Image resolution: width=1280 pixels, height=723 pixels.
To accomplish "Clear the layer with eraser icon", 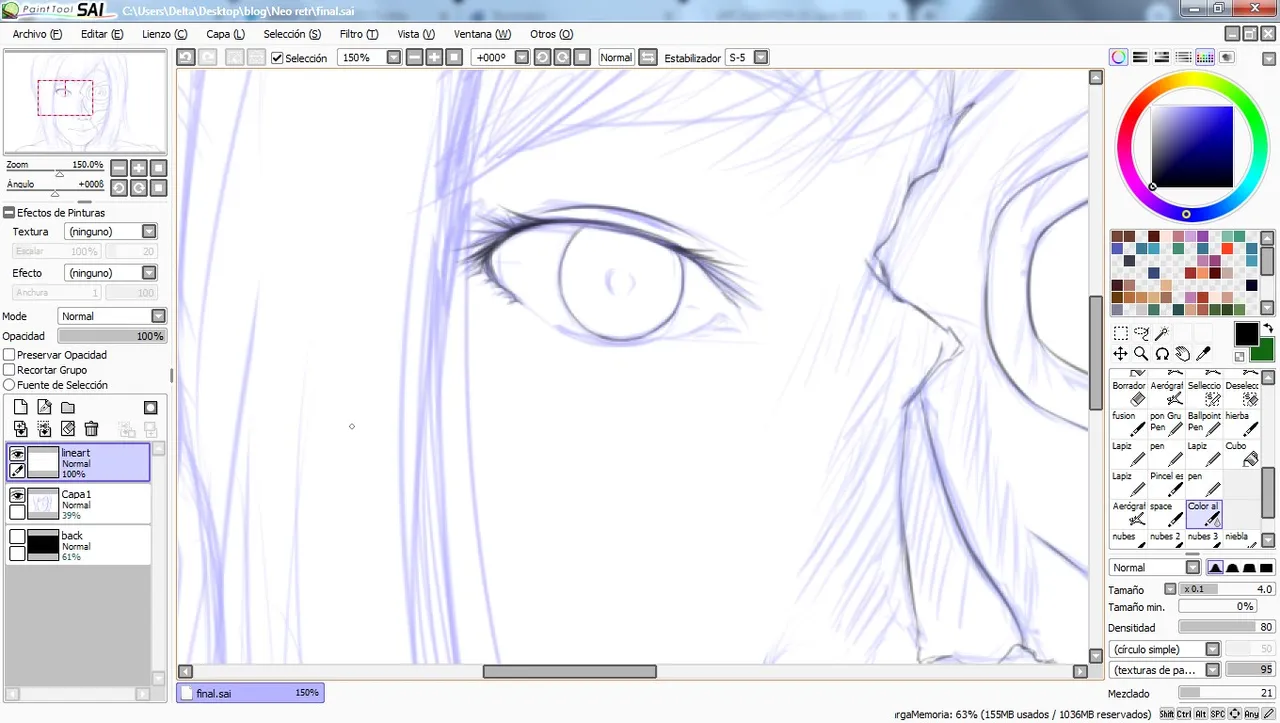I will tap(68, 429).
